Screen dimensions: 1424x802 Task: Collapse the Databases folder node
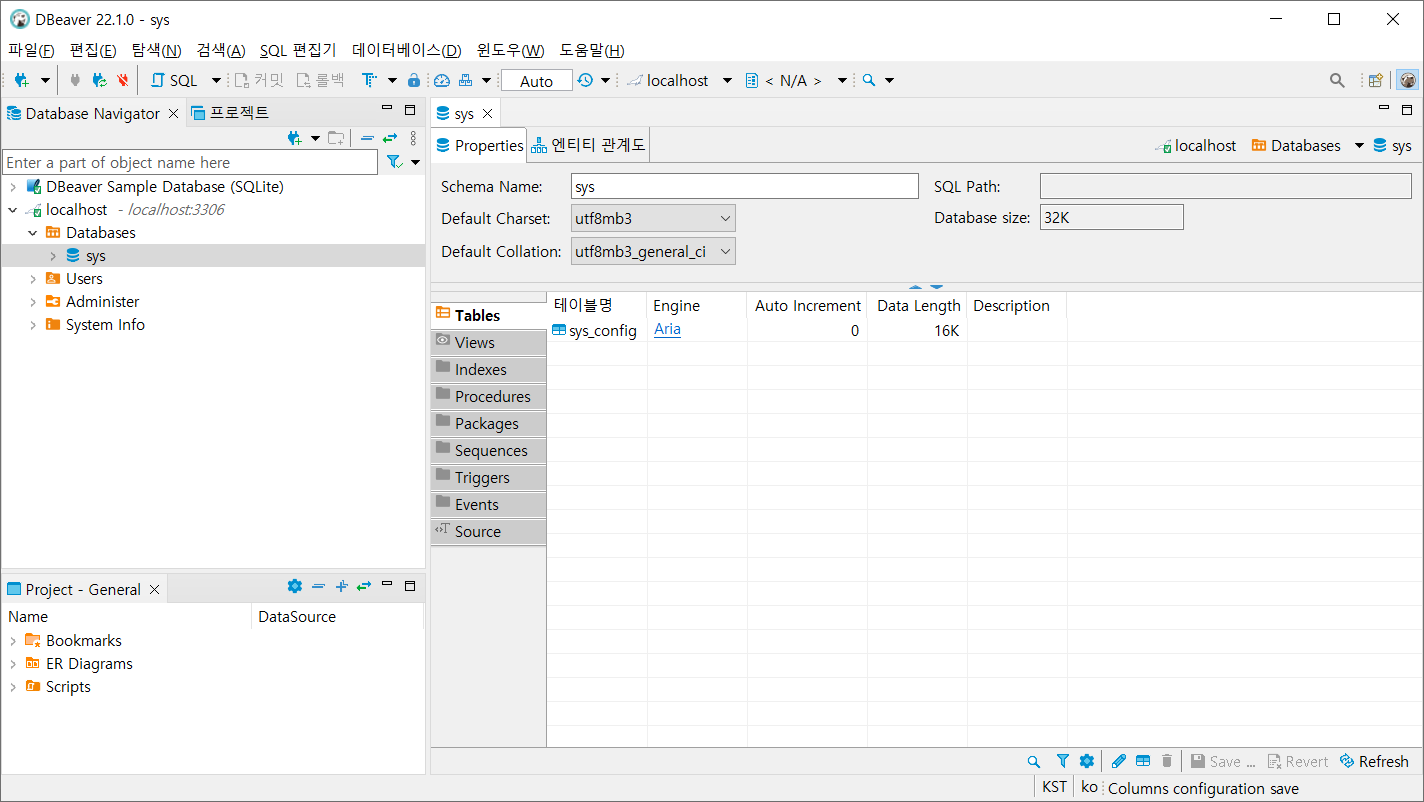pos(33,233)
